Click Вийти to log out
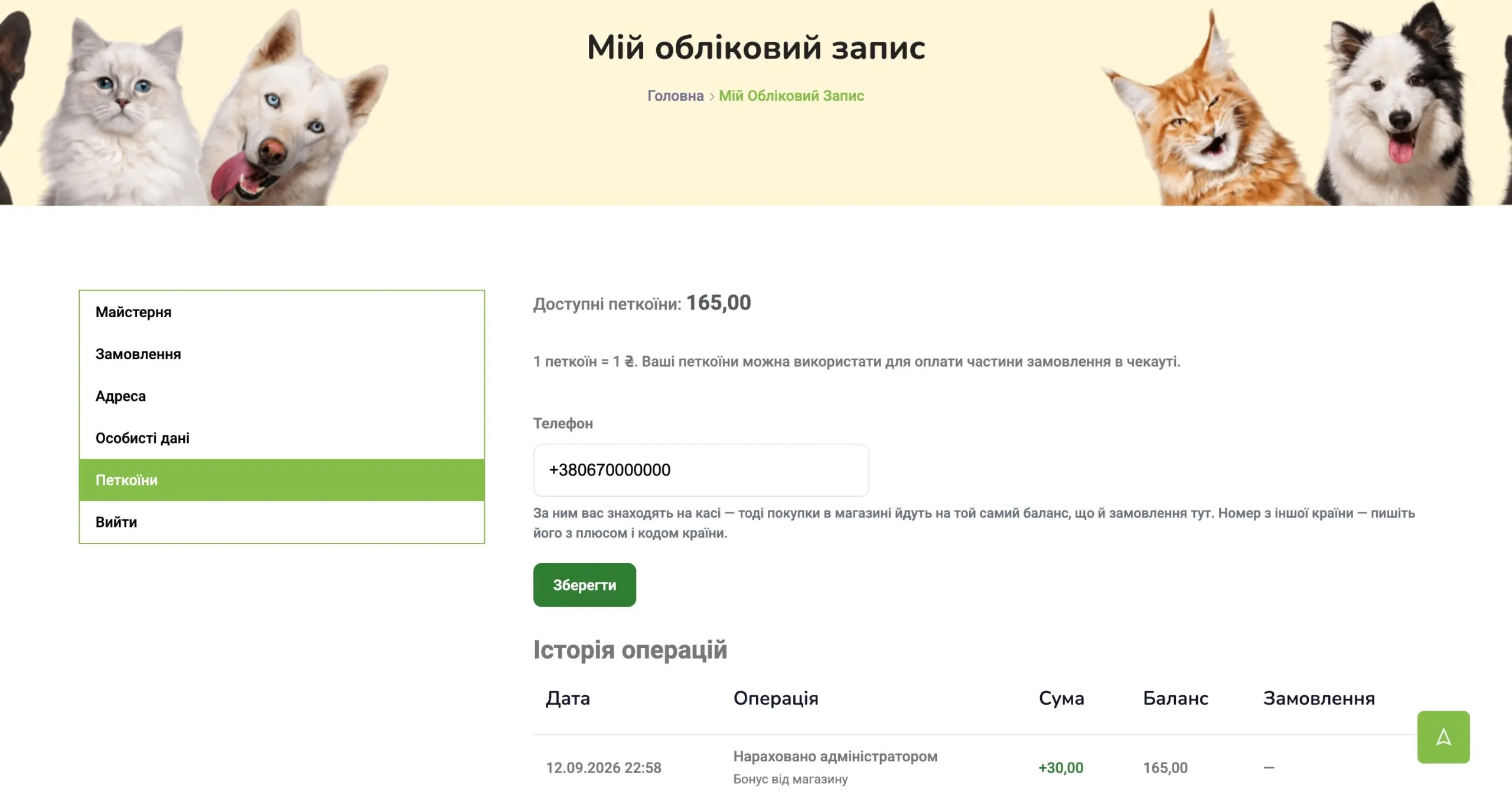Viewport: 1512px width, 795px height. point(282,522)
